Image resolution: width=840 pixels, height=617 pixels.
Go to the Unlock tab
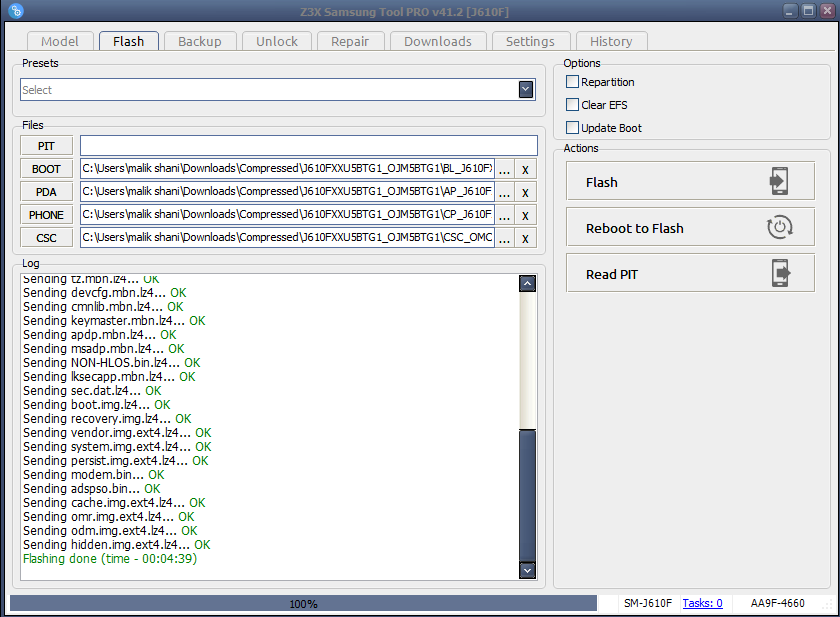[276, 41]
